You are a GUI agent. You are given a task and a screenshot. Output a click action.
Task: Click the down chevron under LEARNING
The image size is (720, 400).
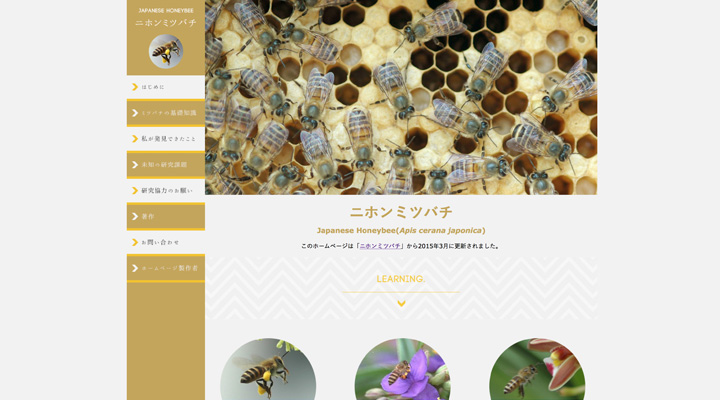coord(401,303)
